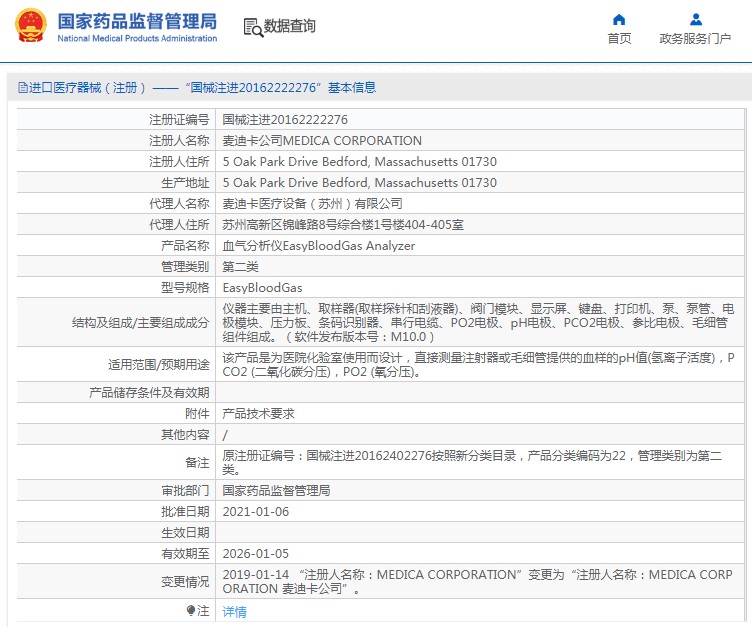Go to 首页 text label
This screenshot has width=752, height=627.
[619, 39]
